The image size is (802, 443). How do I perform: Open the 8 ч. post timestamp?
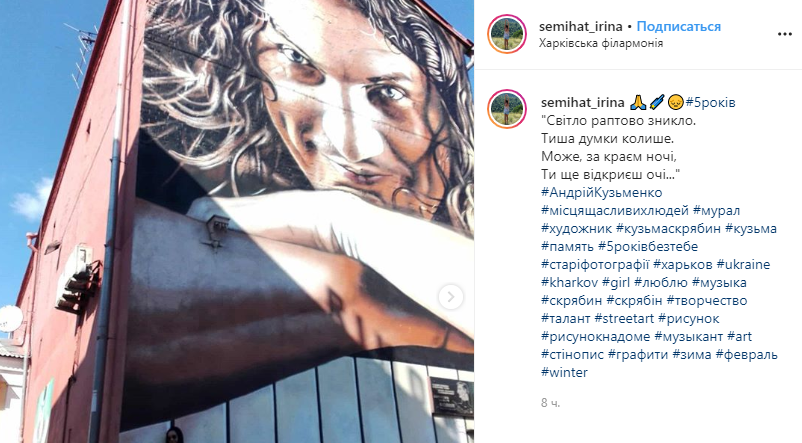(550, 403)
